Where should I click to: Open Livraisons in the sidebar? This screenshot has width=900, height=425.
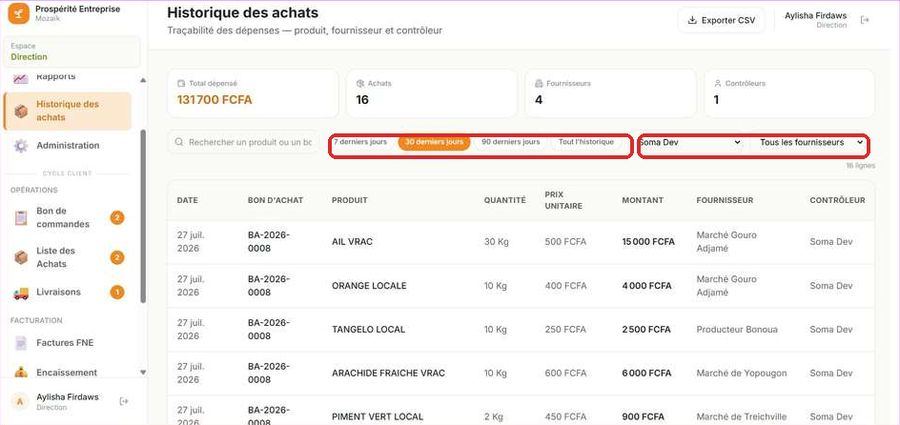point(67,292)
